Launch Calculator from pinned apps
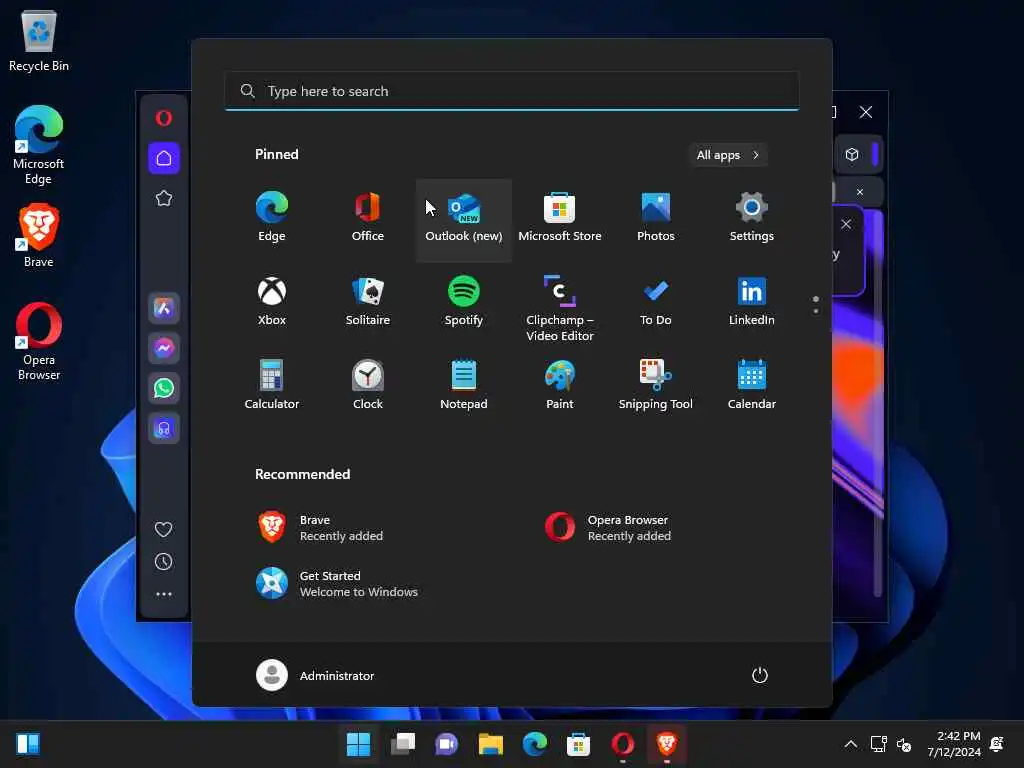The image size is (1024, 768). 272,385
